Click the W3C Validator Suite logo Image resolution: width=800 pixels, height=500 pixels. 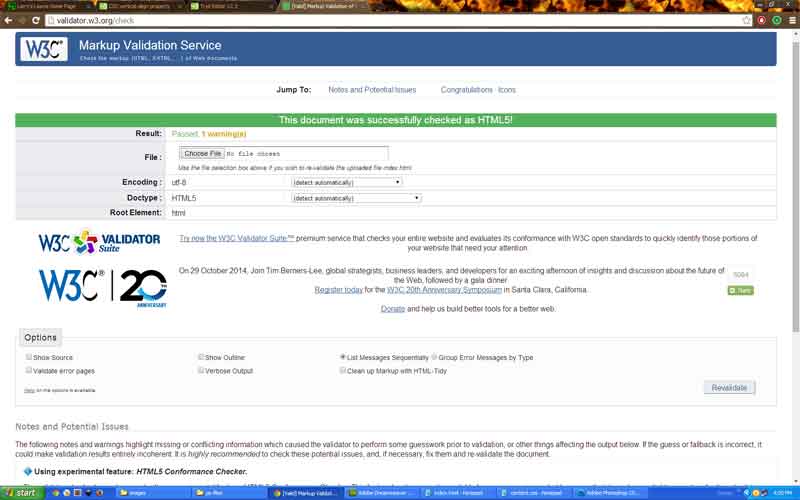(x=99, y=242)
